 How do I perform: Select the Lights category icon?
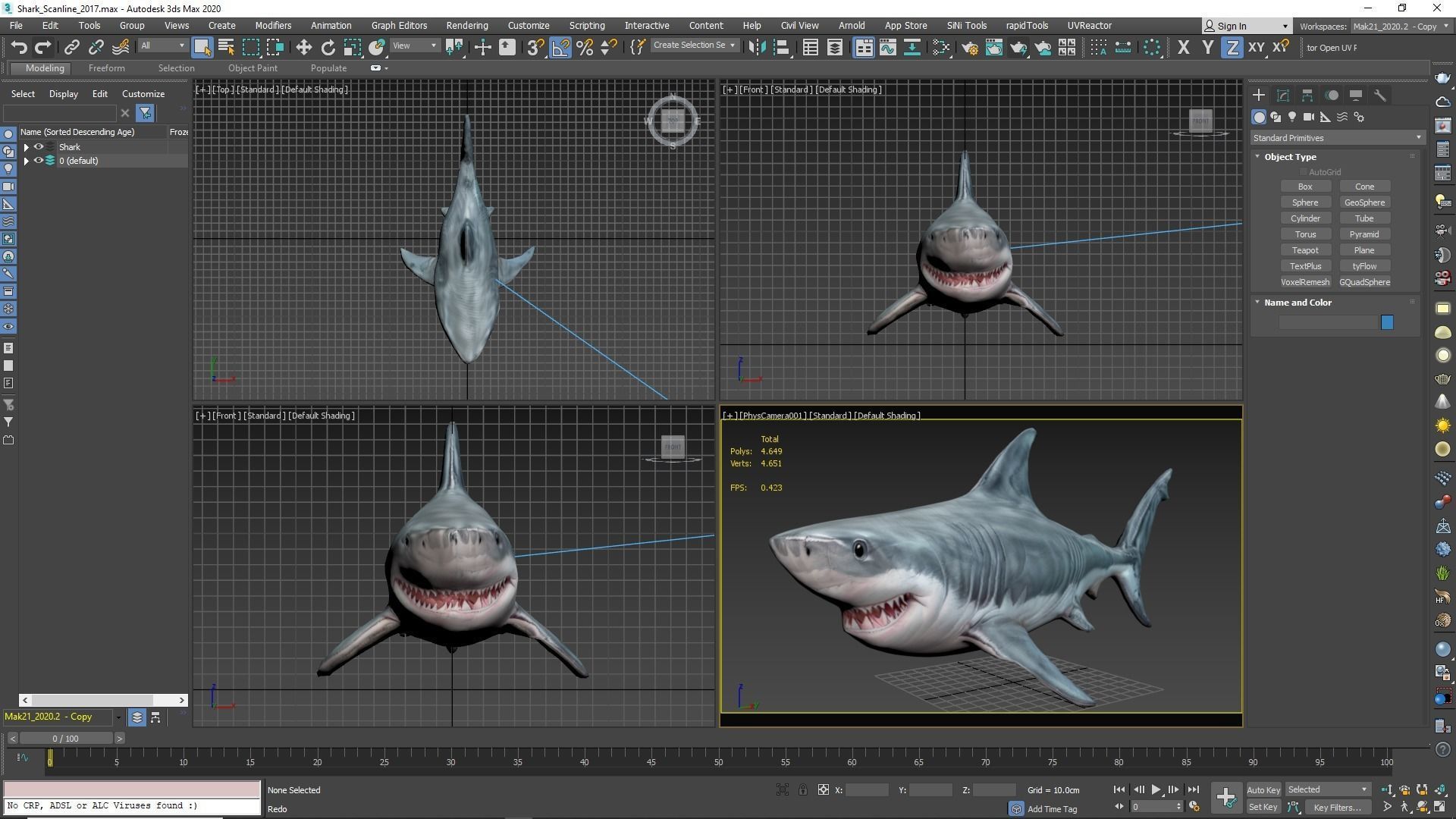click(1292, 118)
